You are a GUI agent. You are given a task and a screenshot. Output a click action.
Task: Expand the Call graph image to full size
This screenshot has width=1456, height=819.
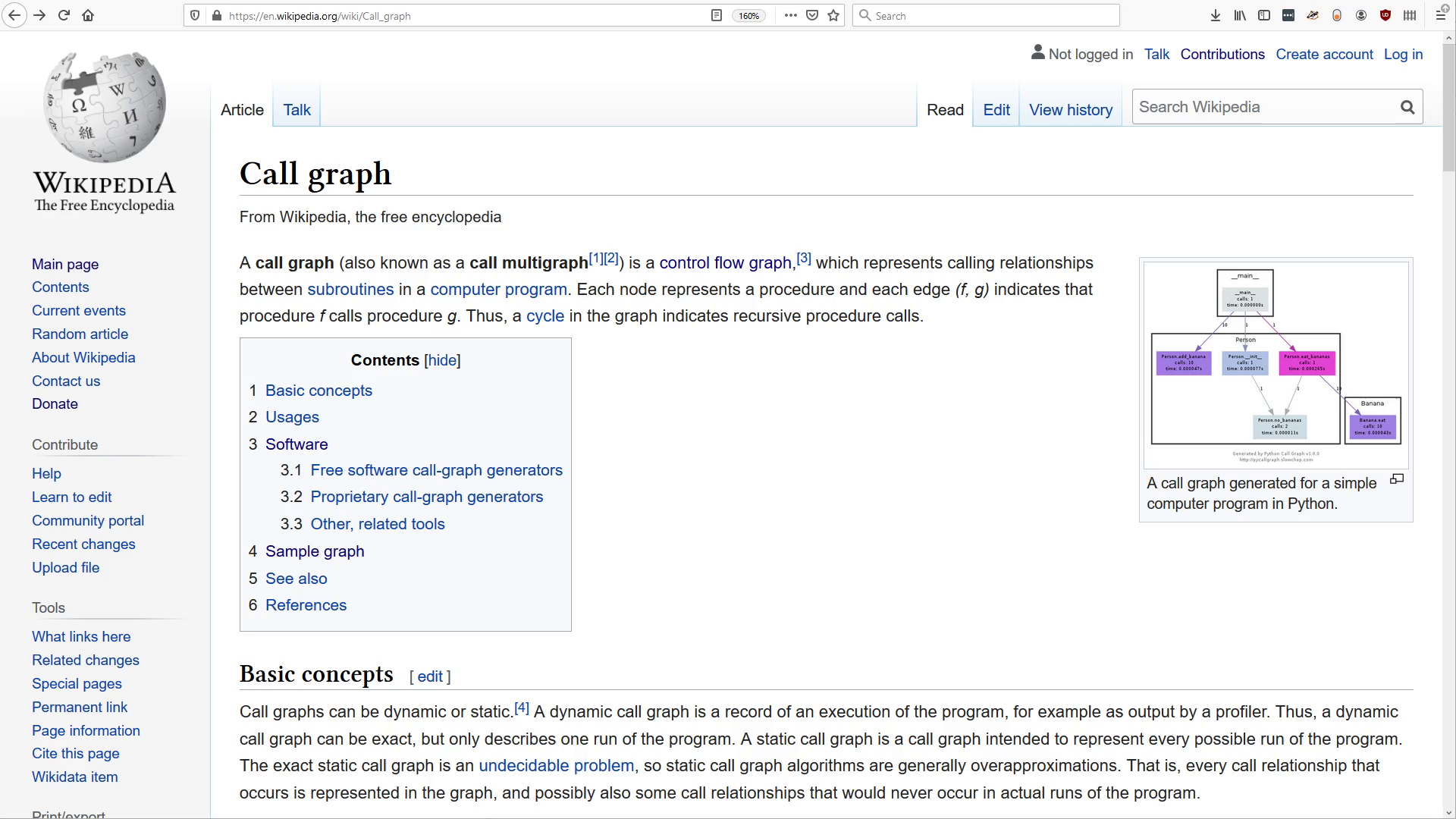(1396, 478)
